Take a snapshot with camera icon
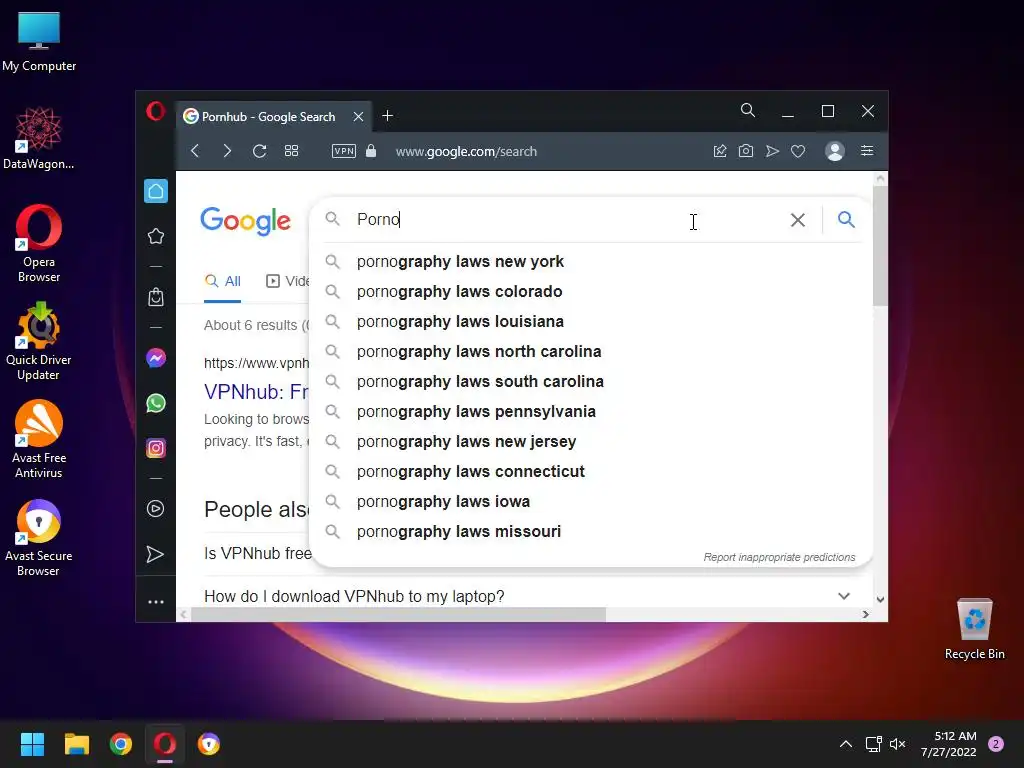 (x=746, y=151)
